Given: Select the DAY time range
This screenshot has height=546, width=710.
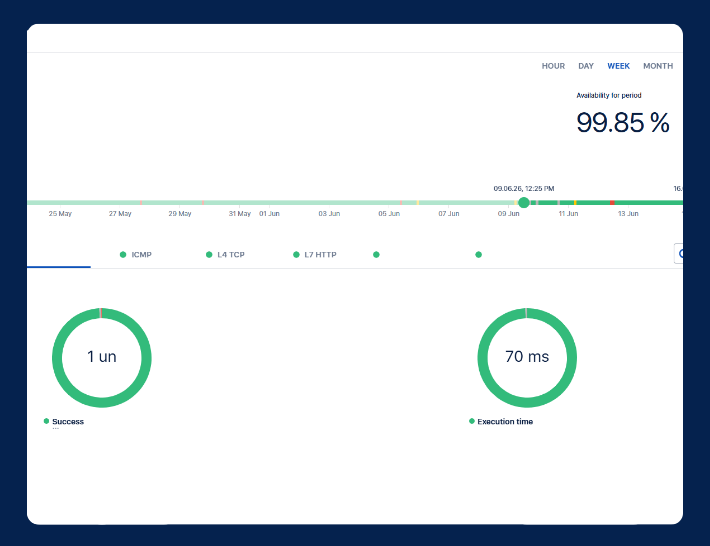Looking at the screenshot, I should tap(585, 66).
